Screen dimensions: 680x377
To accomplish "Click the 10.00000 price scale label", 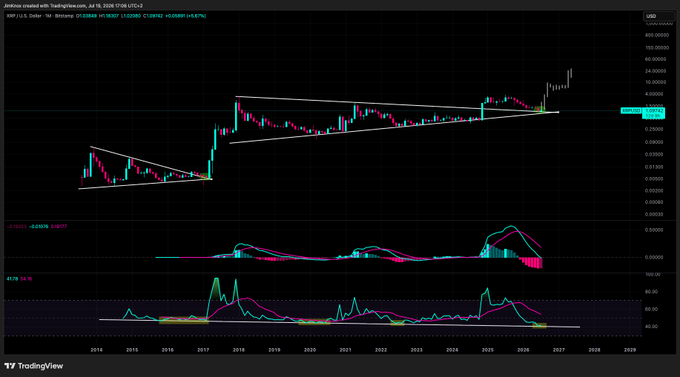I will (655, 82).
